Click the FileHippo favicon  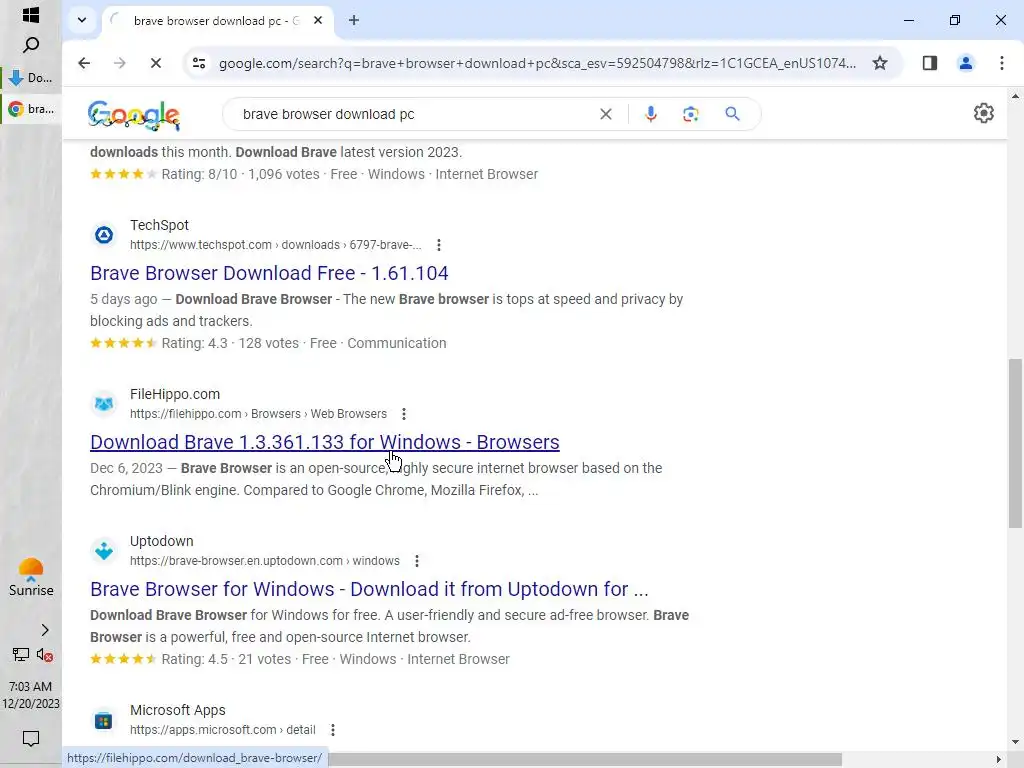pos(104,404)
